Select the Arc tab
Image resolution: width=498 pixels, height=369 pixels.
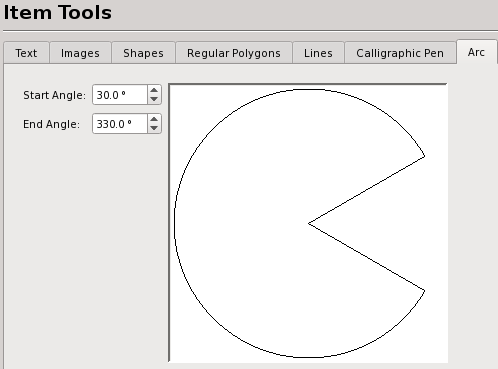pyautogui.click(x=476, y=52)
